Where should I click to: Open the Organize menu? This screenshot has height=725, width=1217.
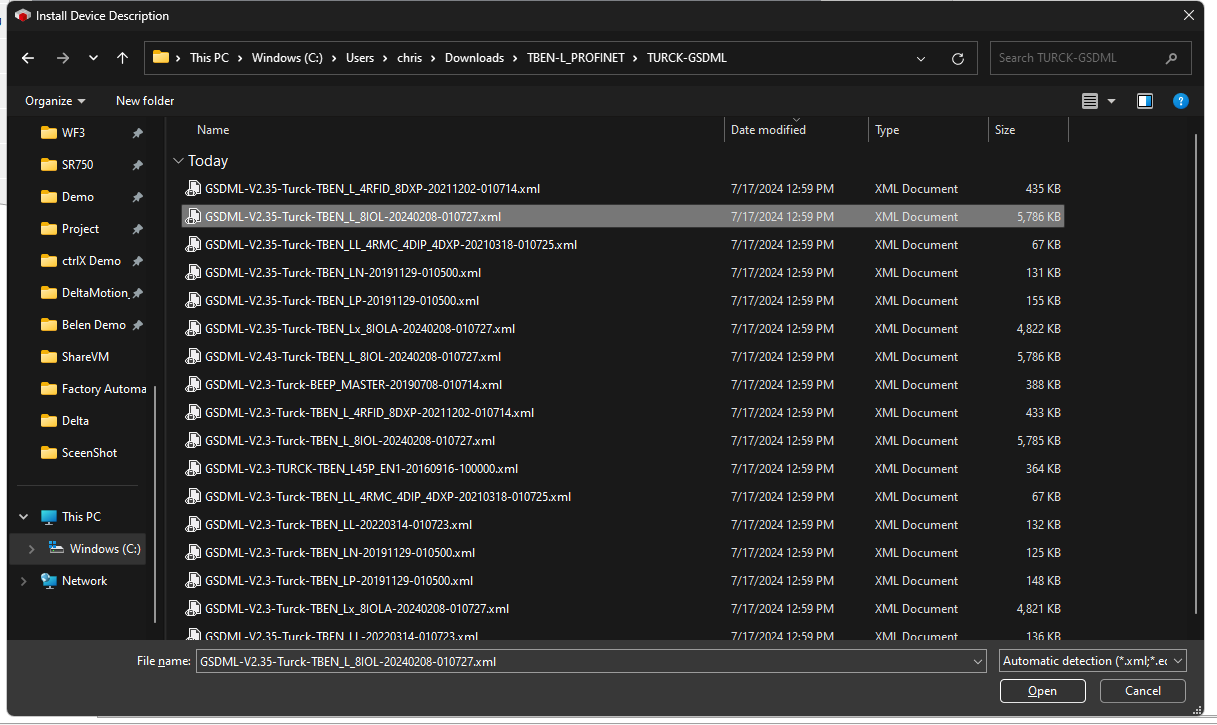click(x=55, y=101)
